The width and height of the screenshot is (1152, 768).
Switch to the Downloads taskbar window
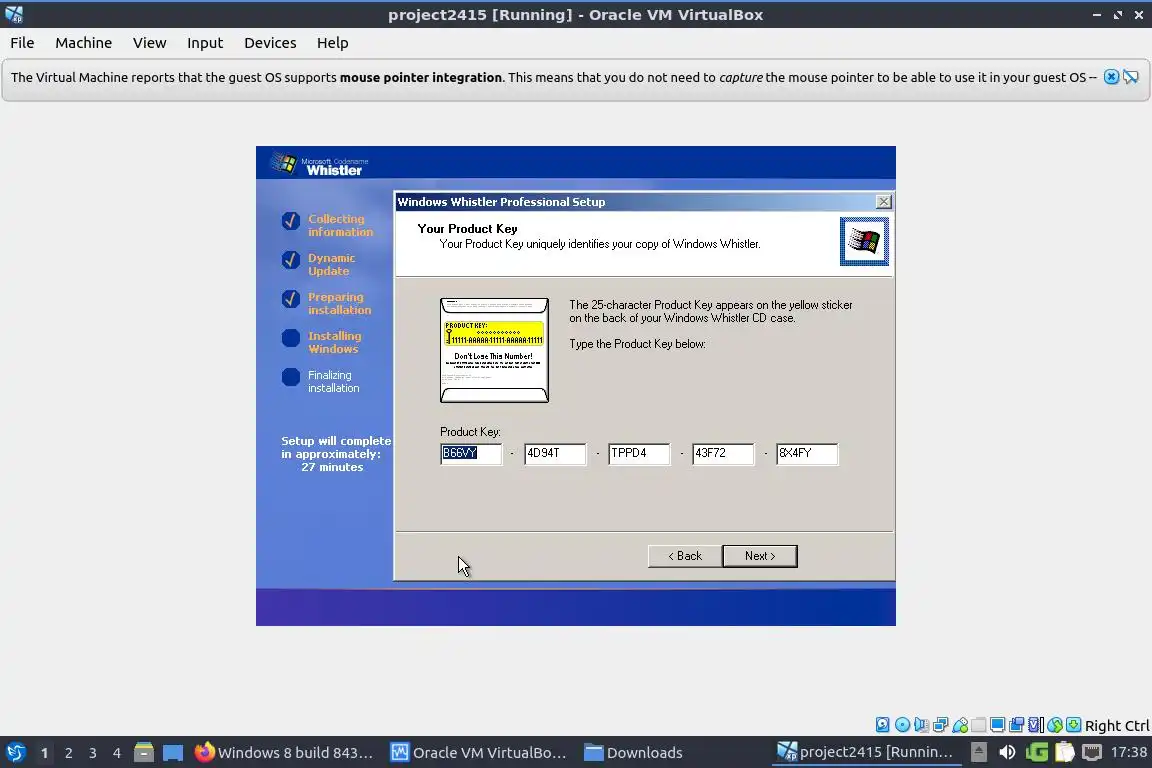[x=634, y=753]
